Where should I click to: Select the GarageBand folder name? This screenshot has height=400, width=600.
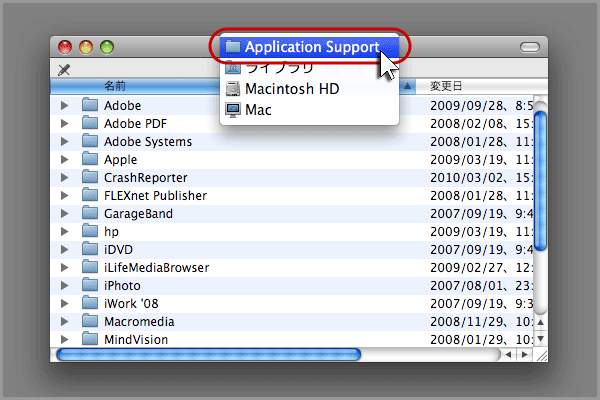138,214
